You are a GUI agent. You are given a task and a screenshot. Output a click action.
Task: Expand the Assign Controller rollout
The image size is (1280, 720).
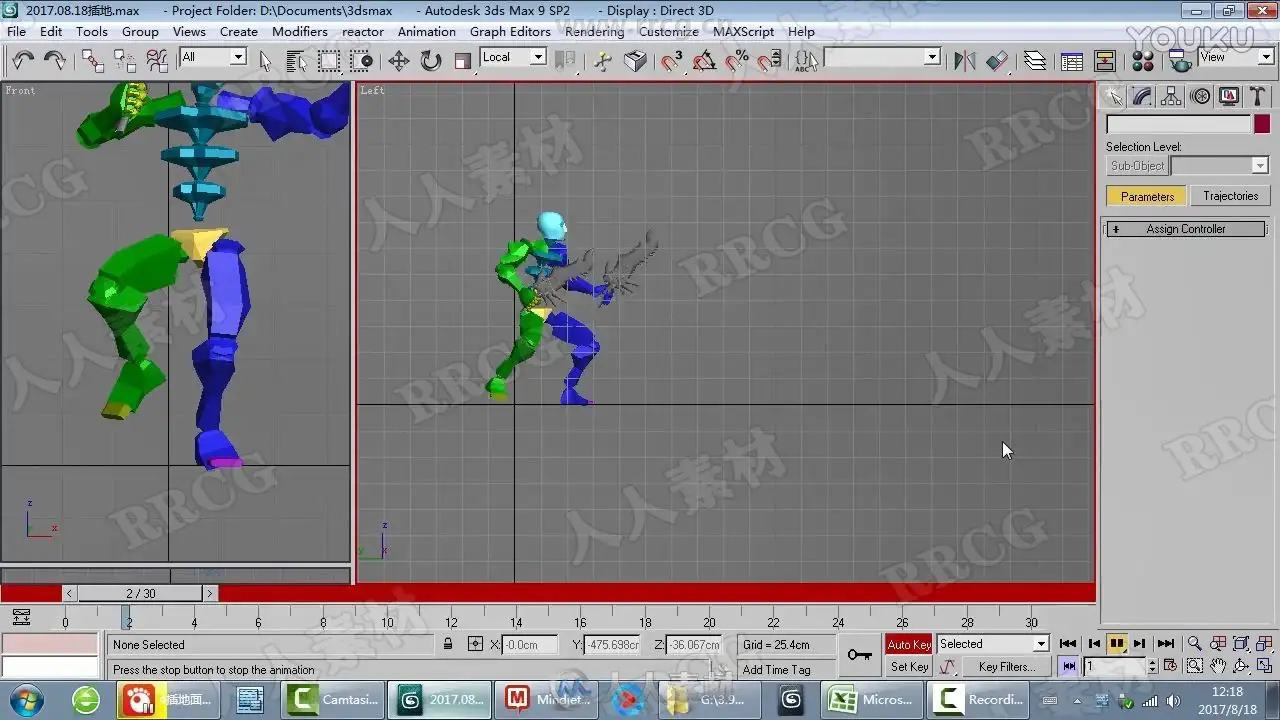click(1185, 229)
